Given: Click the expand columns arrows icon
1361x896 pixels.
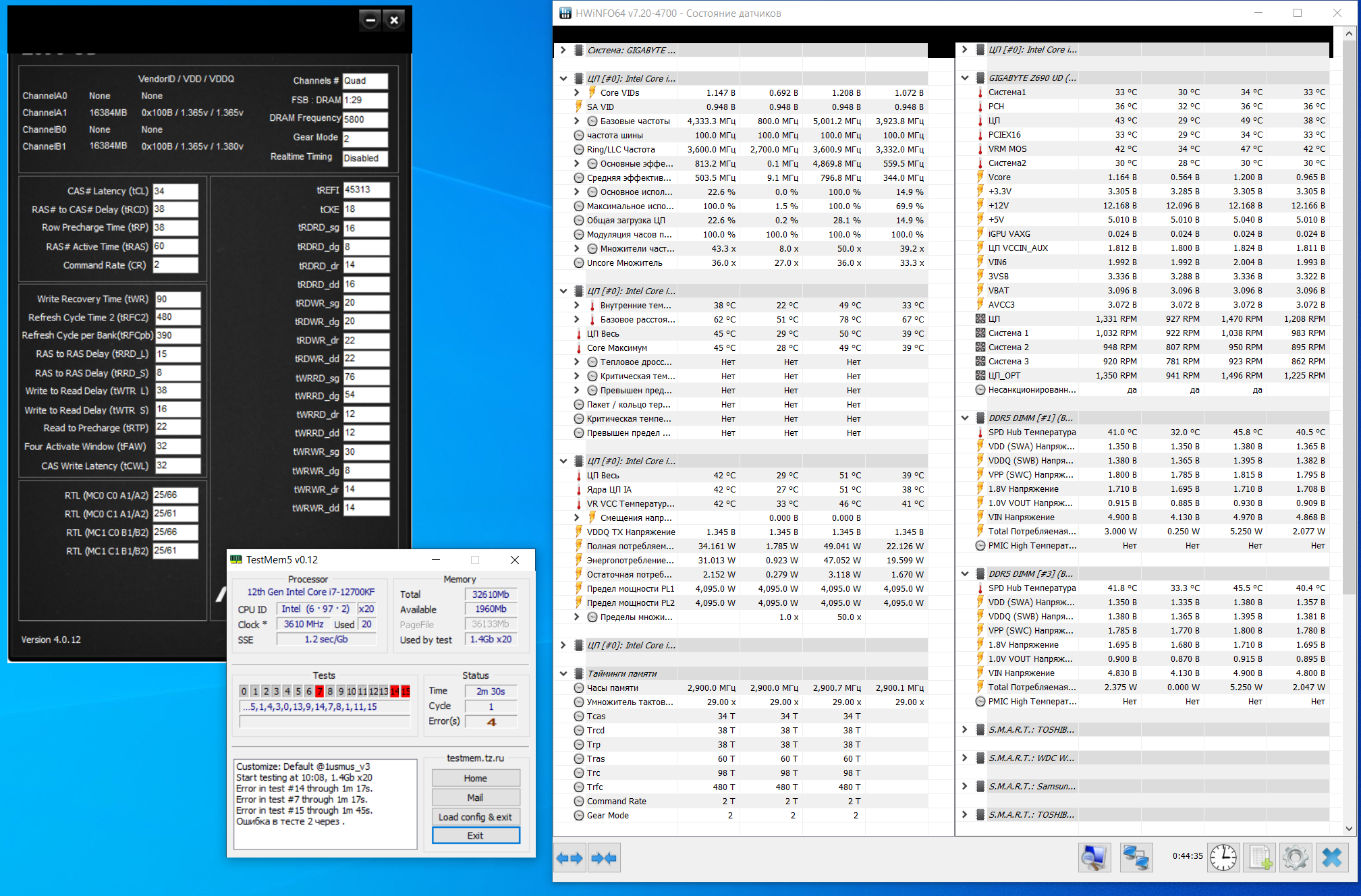Looking at the screenshot, I should pyautogui.click(x=569, y=858).
